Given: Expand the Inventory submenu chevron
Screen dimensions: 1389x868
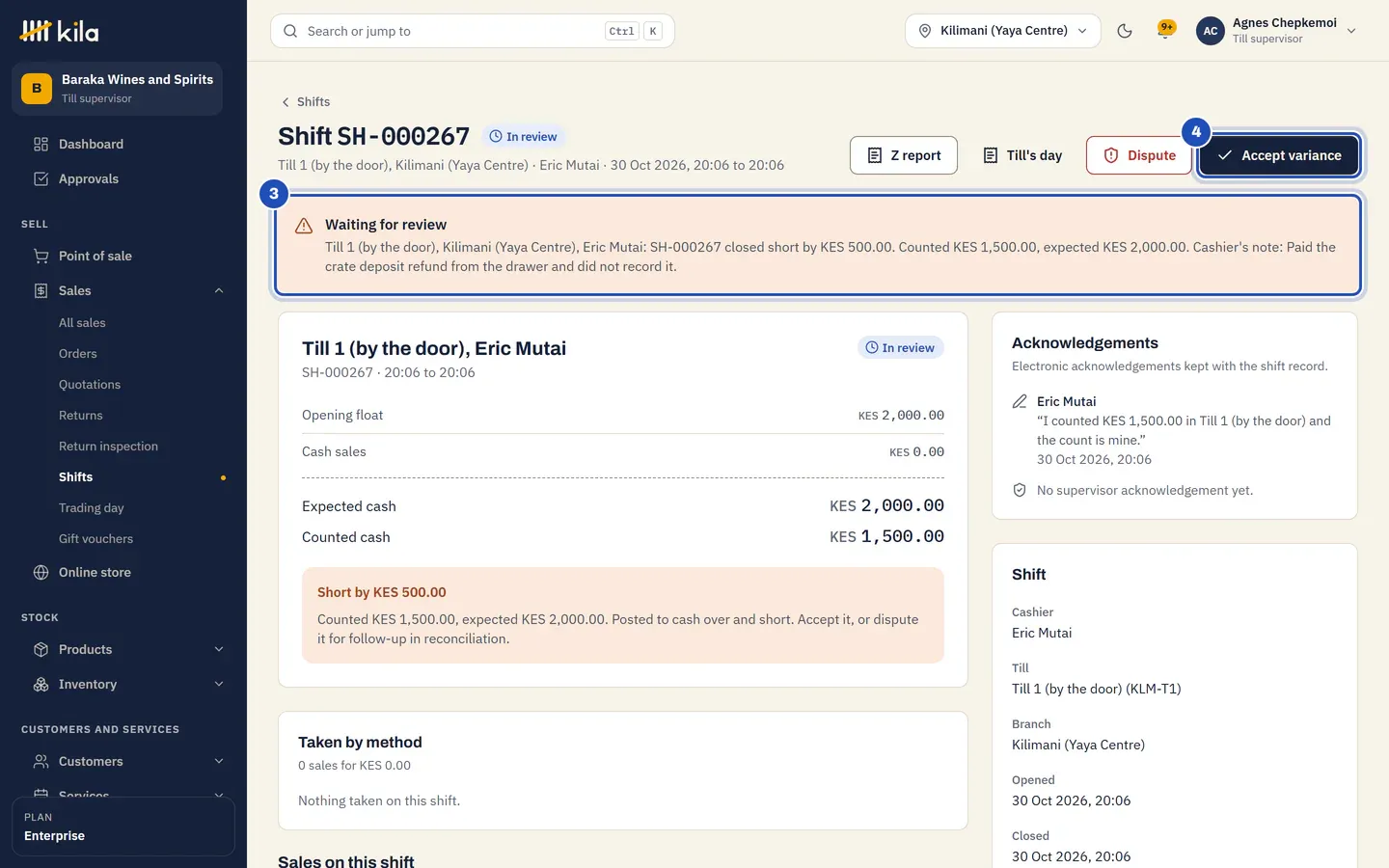Looking at the screenshot, I should 219,685.
